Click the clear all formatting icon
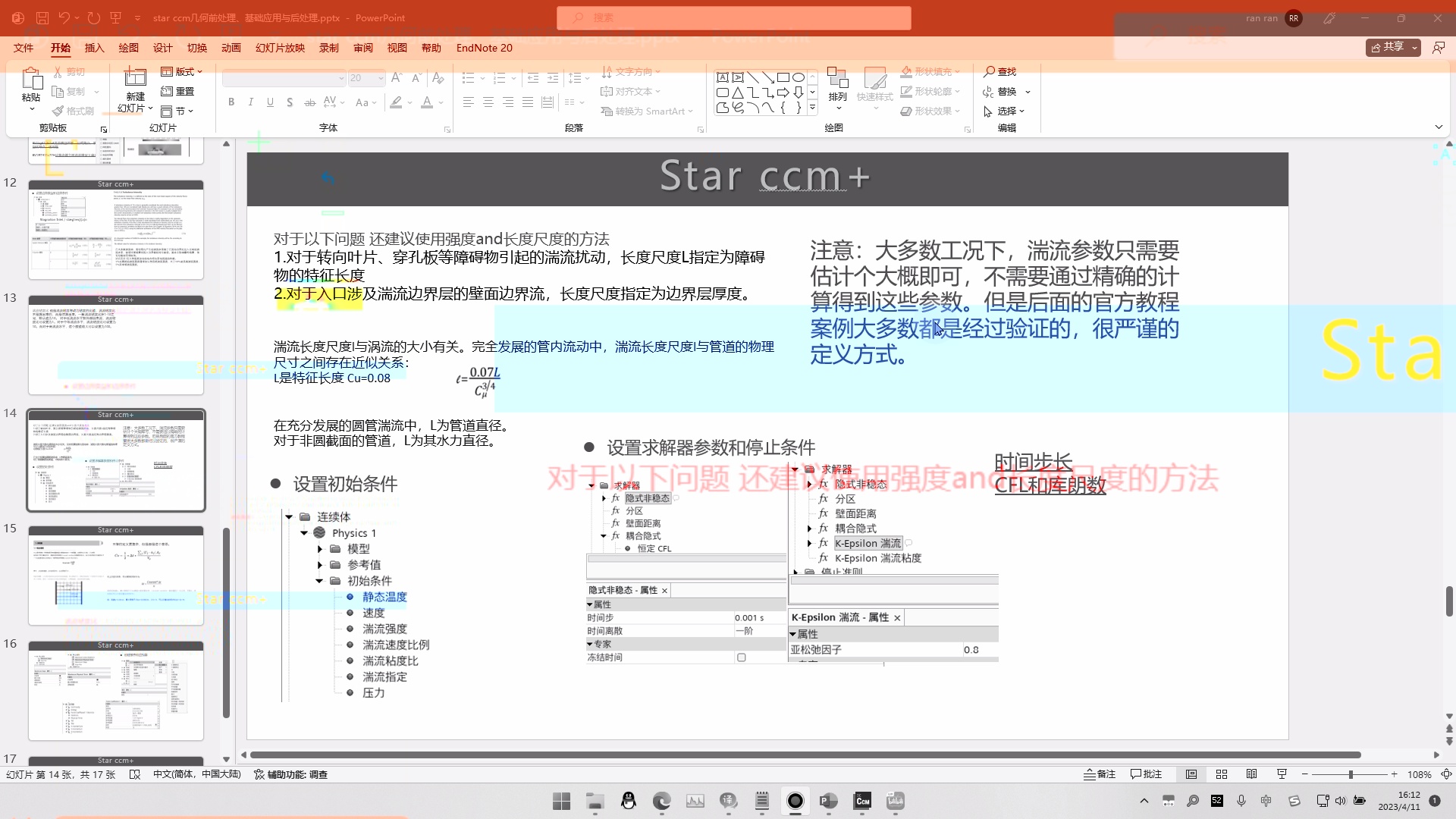 438,78
